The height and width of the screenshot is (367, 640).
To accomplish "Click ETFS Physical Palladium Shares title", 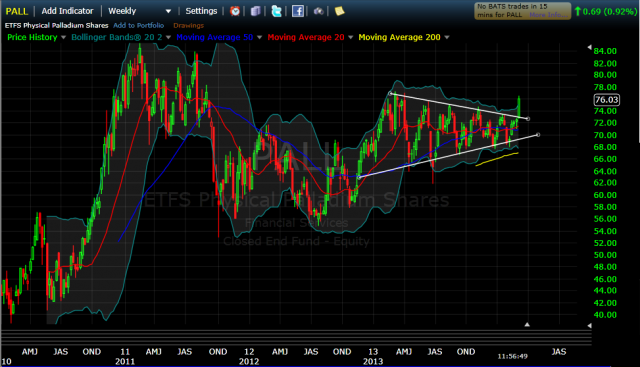I will 57,25.
